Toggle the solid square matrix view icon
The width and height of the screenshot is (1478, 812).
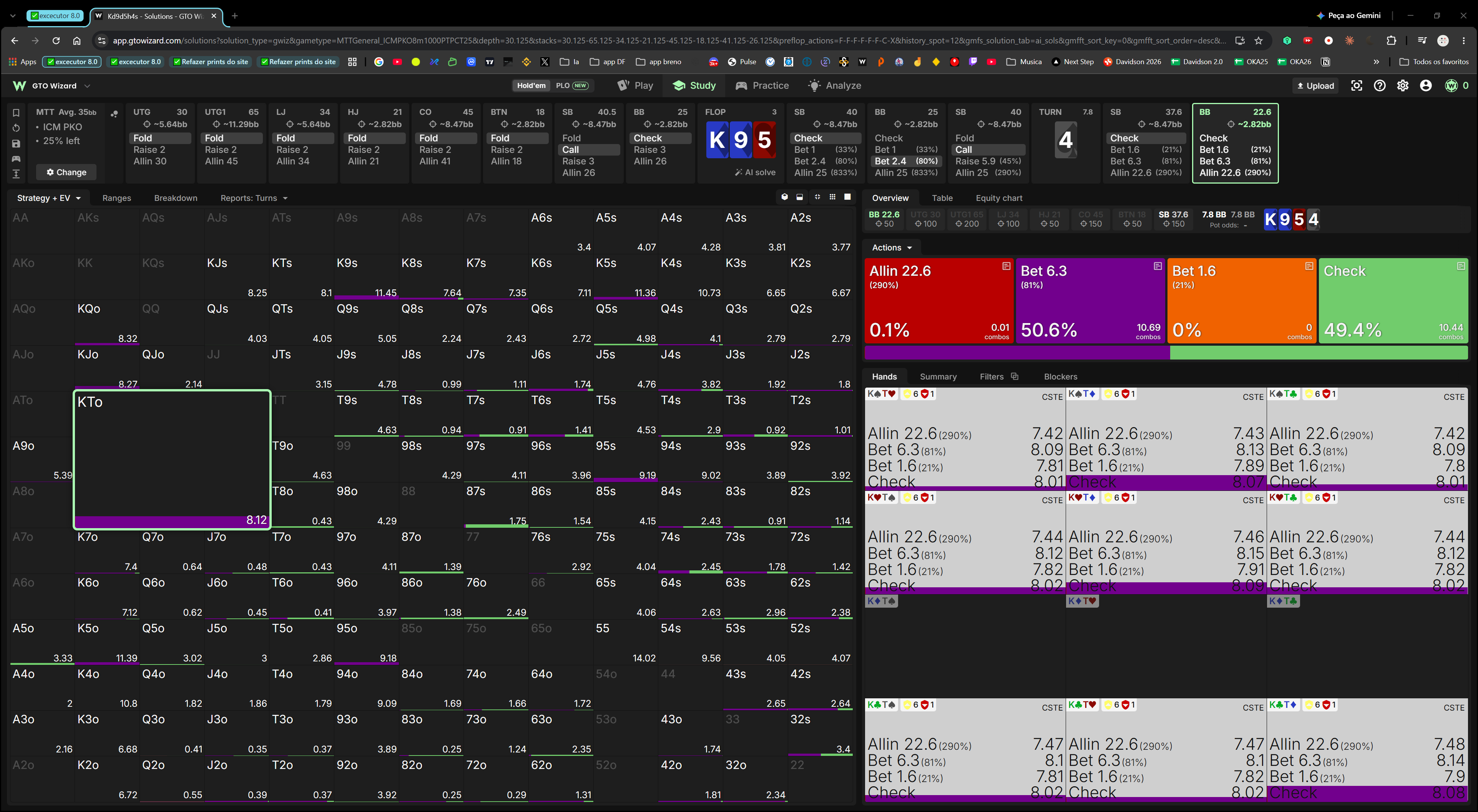tap(847, 197)
